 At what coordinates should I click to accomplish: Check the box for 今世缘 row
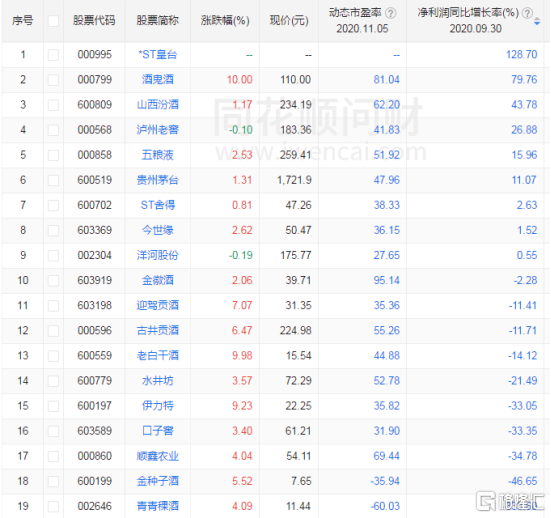[53, 231]
